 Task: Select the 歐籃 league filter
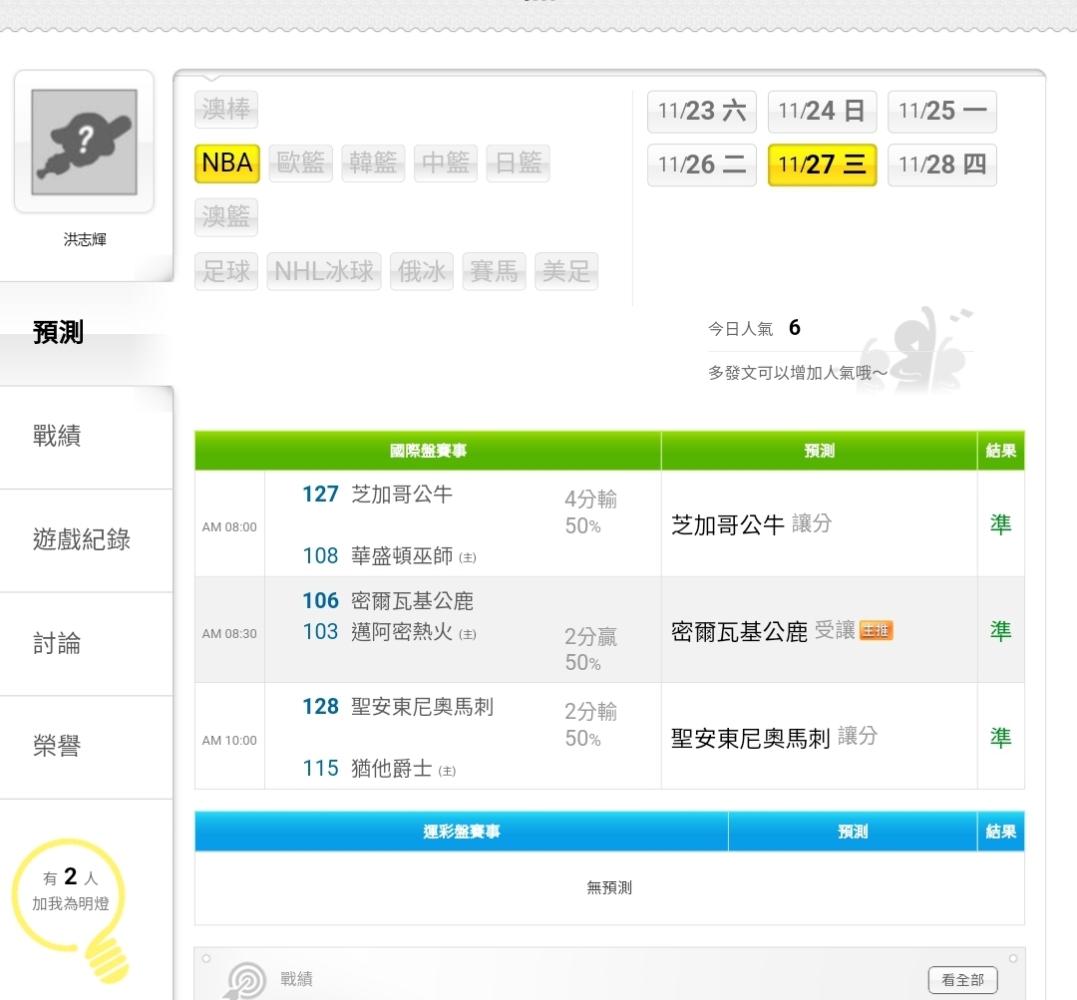tap(301, 163)
